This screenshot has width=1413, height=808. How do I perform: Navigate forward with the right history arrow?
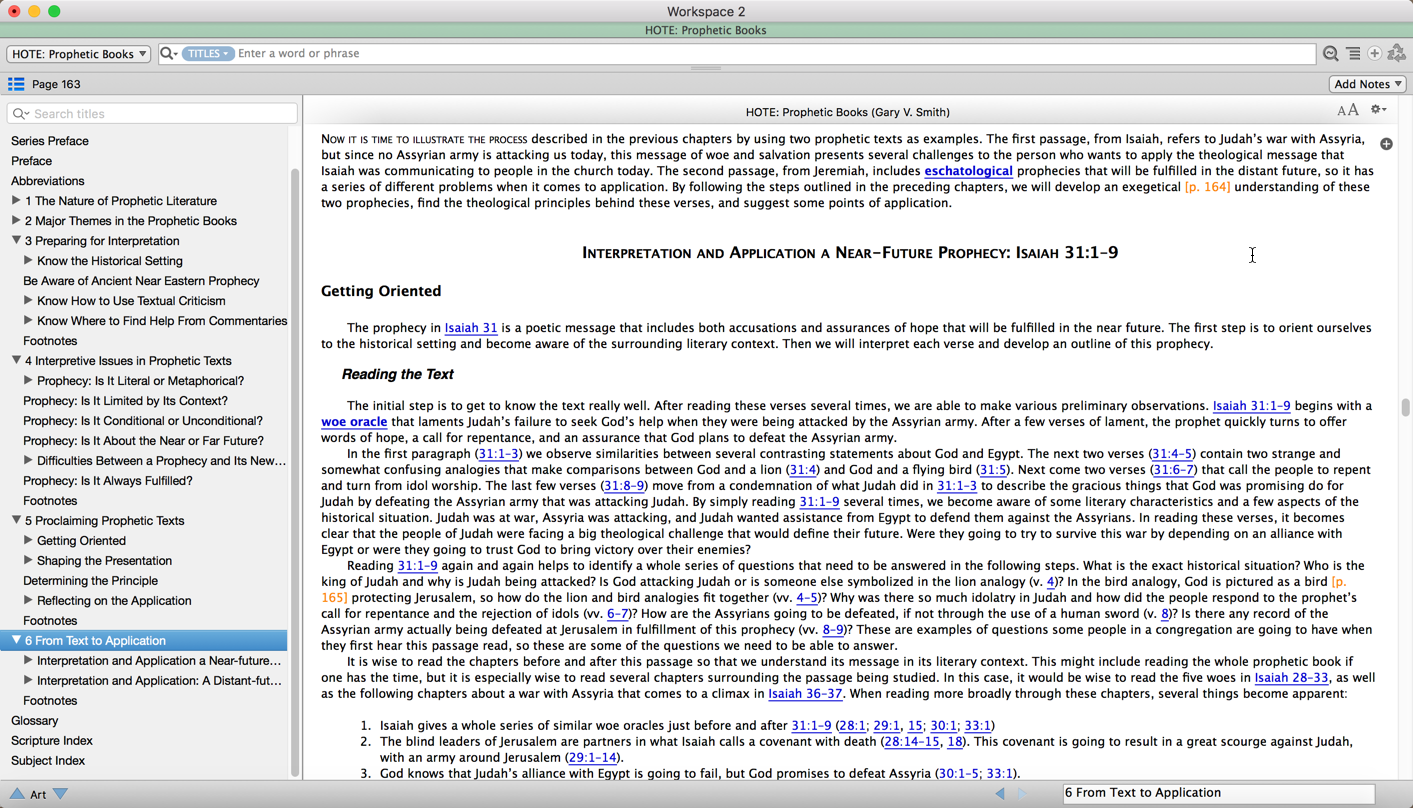coord(1022,793)
